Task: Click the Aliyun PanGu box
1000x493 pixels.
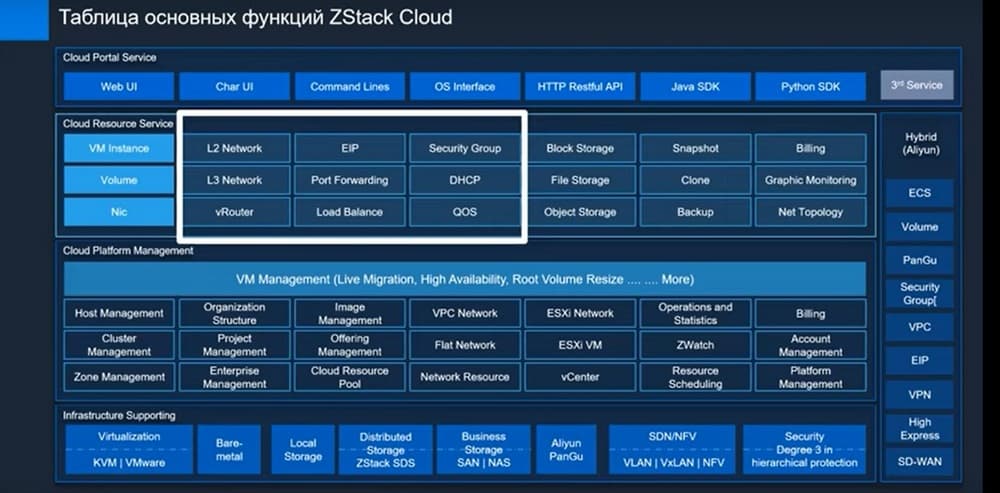Action: pos(566,450)
